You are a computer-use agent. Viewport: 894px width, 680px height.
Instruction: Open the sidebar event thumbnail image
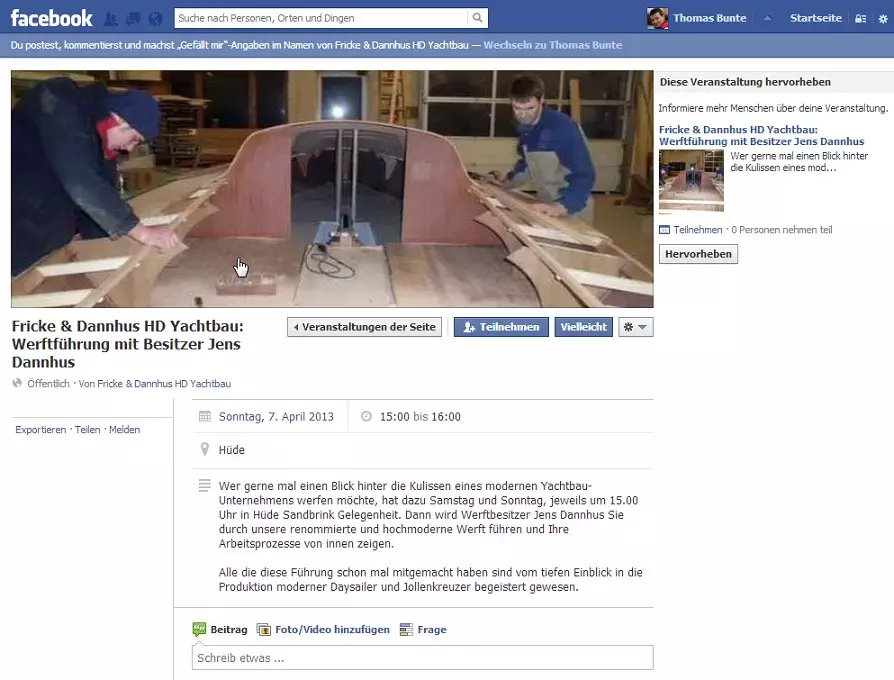coord(691,181)
